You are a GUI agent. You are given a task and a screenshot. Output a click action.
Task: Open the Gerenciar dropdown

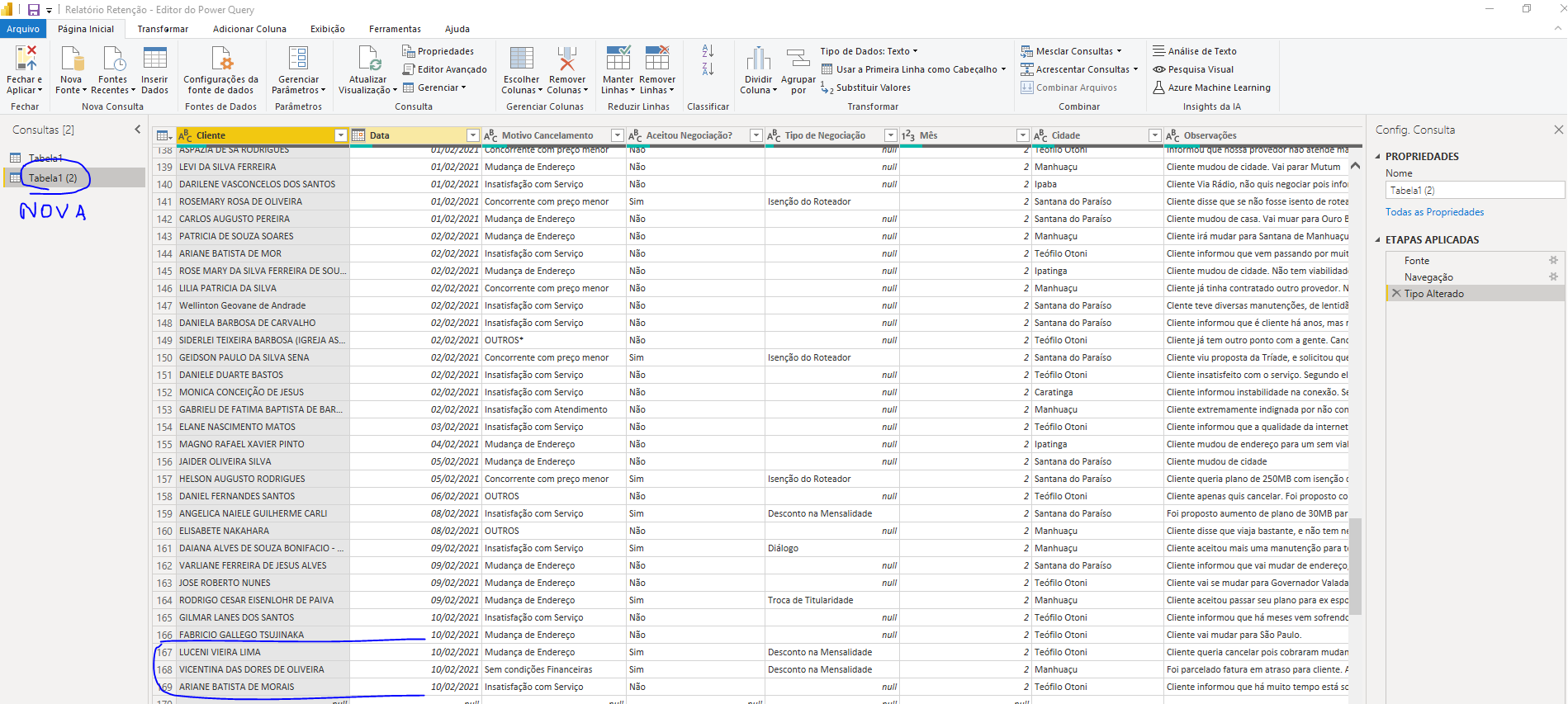pyautogui.click(x=434, y=87)
